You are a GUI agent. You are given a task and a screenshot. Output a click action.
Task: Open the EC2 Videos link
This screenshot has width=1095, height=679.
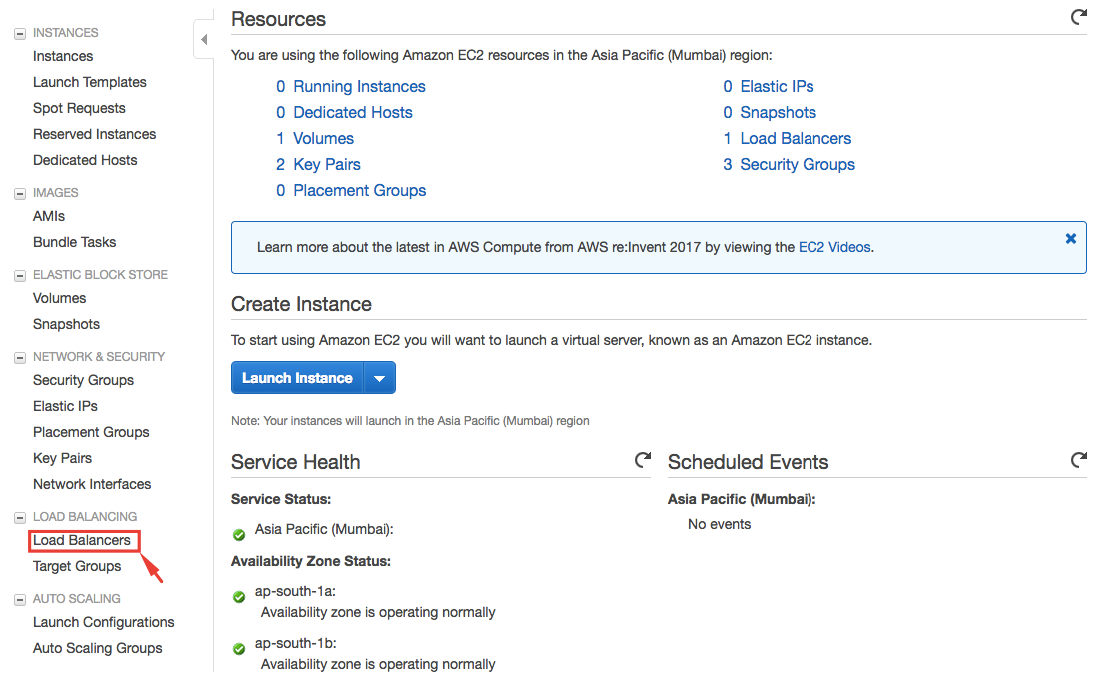click(x=834, y=247)
